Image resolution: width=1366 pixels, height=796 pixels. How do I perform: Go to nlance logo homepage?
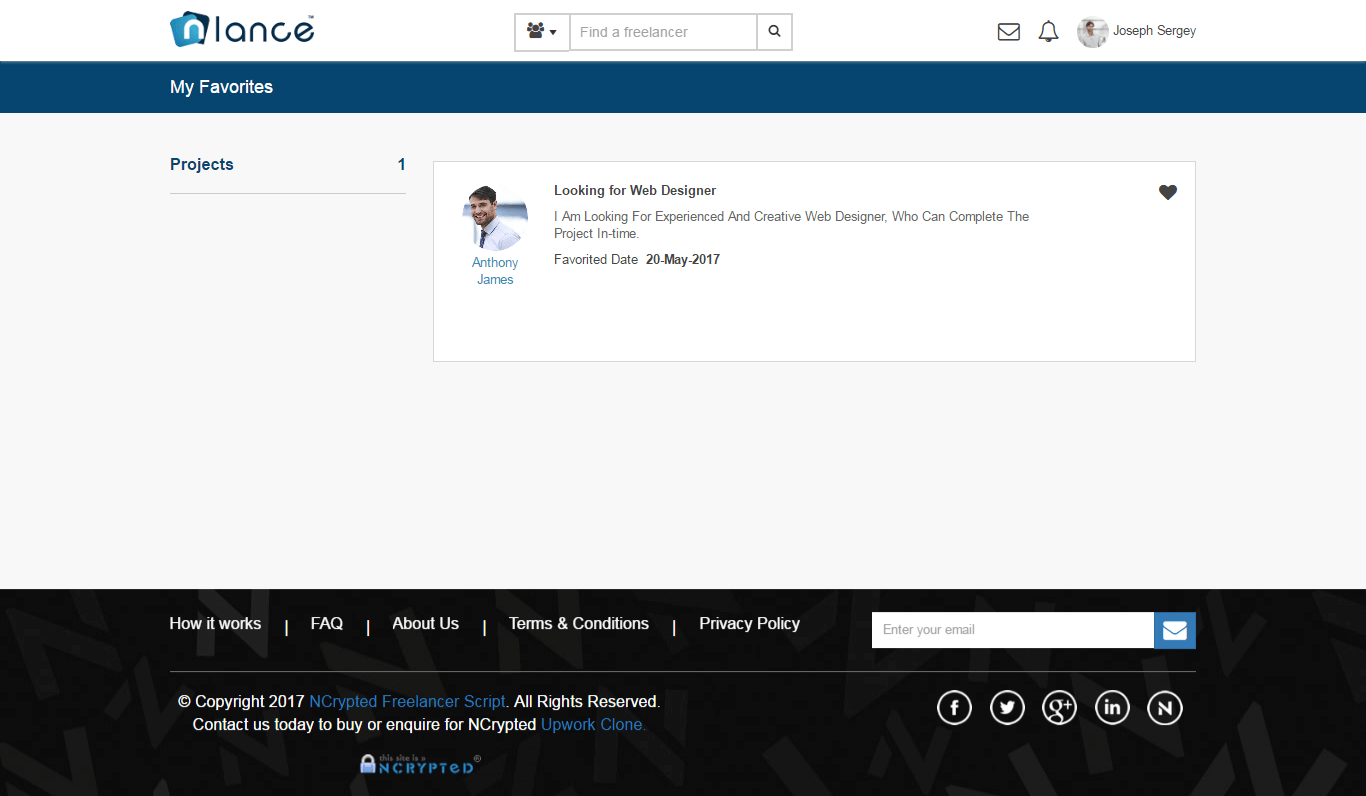(243, 30)
